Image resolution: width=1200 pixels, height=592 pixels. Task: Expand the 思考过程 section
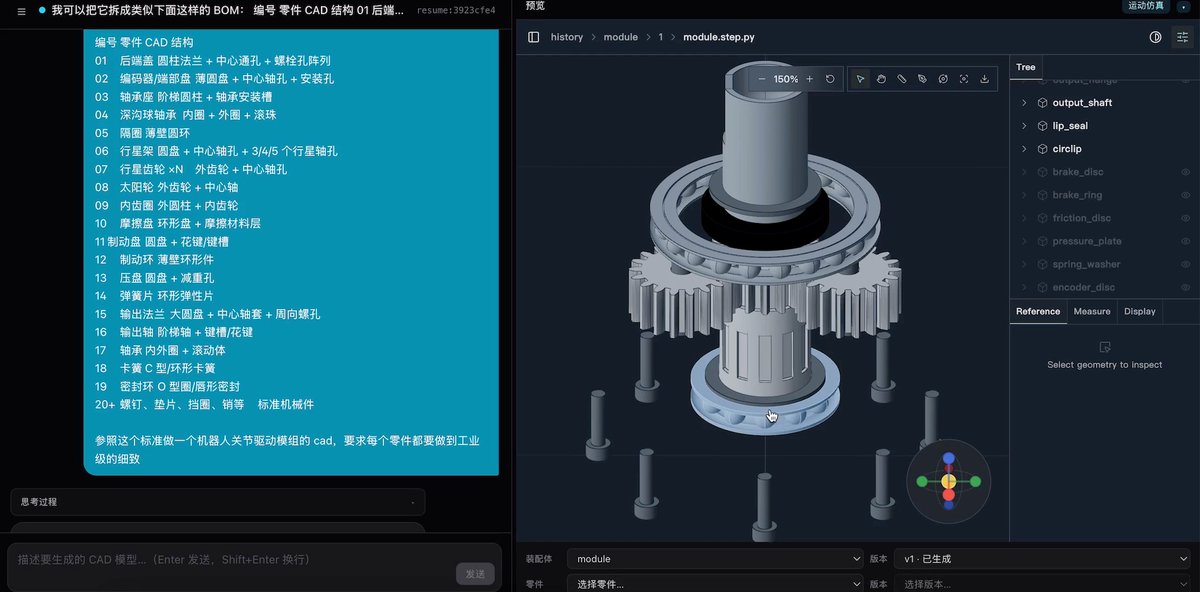(x=218, y=502)
